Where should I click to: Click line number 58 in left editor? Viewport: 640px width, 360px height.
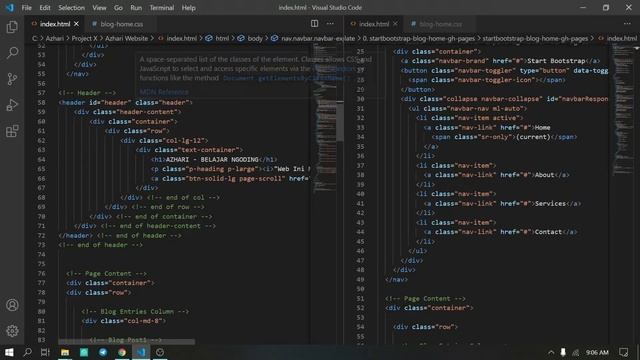coord(41,102)
